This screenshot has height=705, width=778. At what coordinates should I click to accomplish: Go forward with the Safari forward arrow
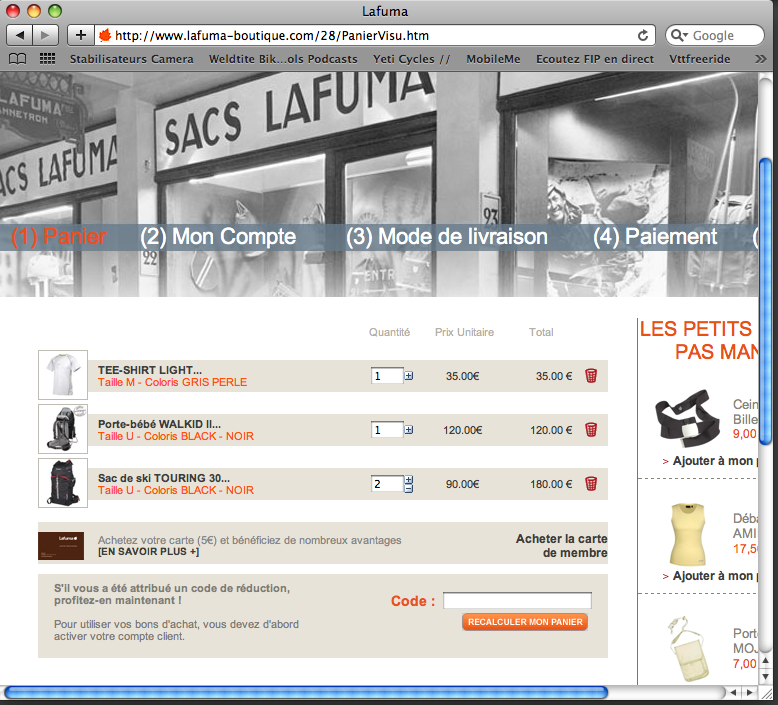pyautogui.click(x=45, y=35)
